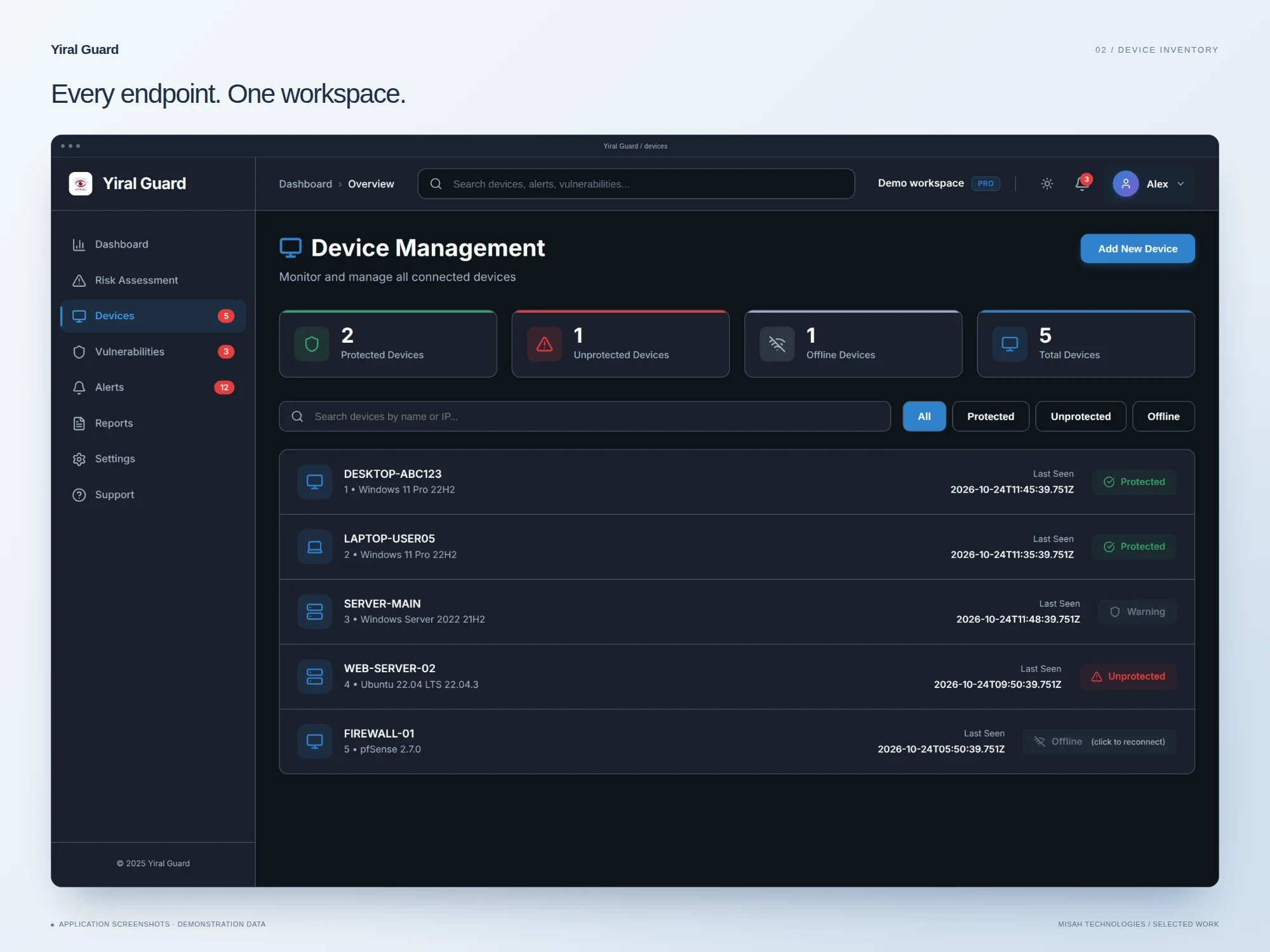Click the PRO badge beside Demo workspace
Viewport: 1270px width, 952px height.
(986, 183)
